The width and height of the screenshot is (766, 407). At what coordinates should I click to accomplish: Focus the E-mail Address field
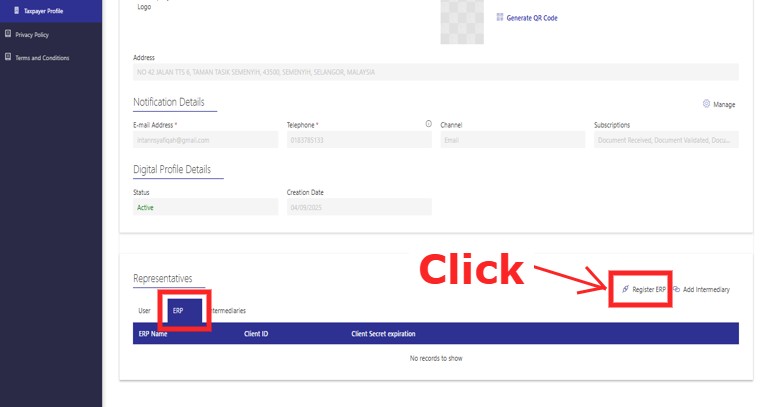[205, 141]
